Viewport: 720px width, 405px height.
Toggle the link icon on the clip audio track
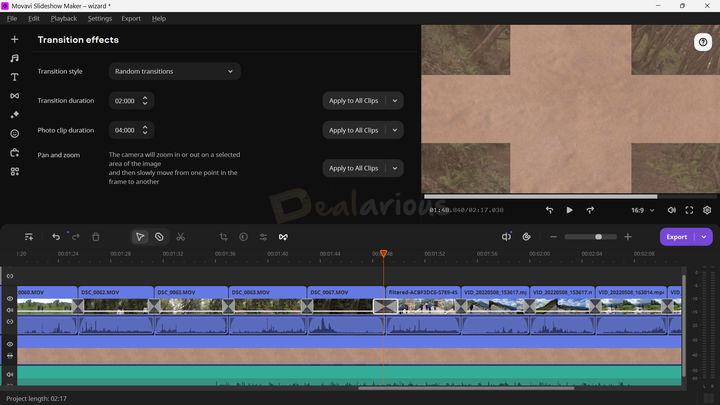[x=10, y=322]
